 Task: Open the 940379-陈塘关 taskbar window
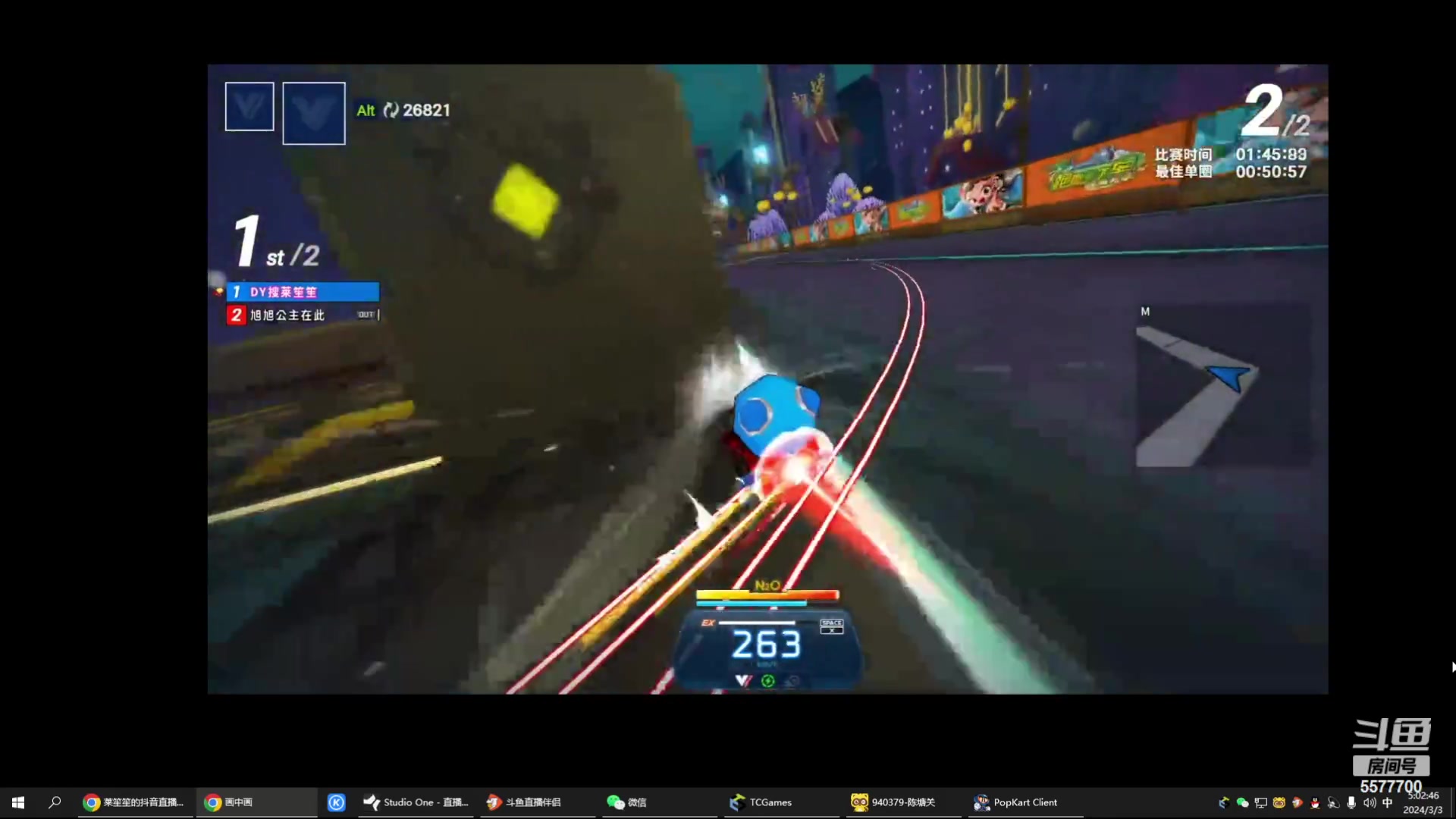904,802
